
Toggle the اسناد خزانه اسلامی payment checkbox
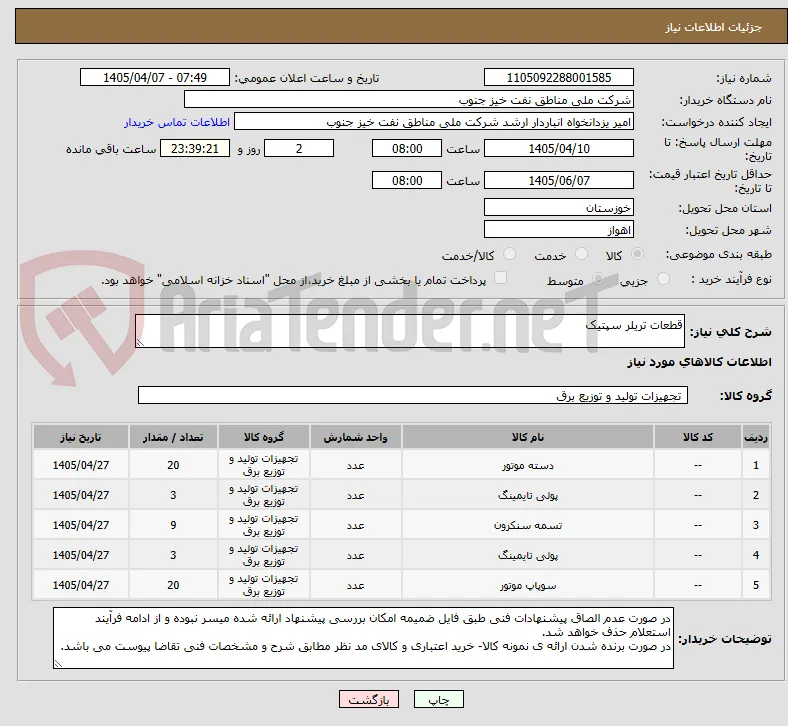501,278
